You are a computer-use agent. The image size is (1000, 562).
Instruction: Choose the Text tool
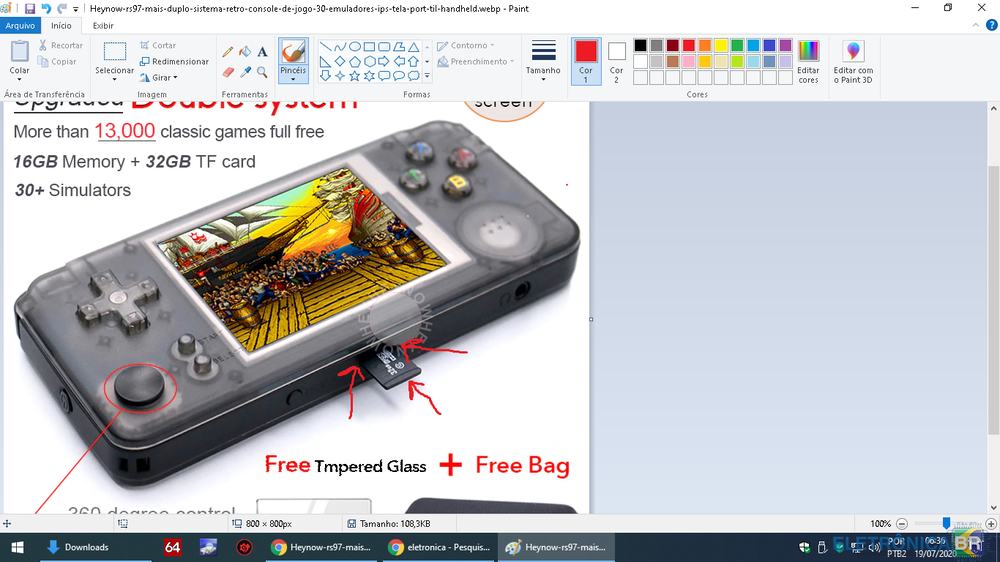[262, 52]
